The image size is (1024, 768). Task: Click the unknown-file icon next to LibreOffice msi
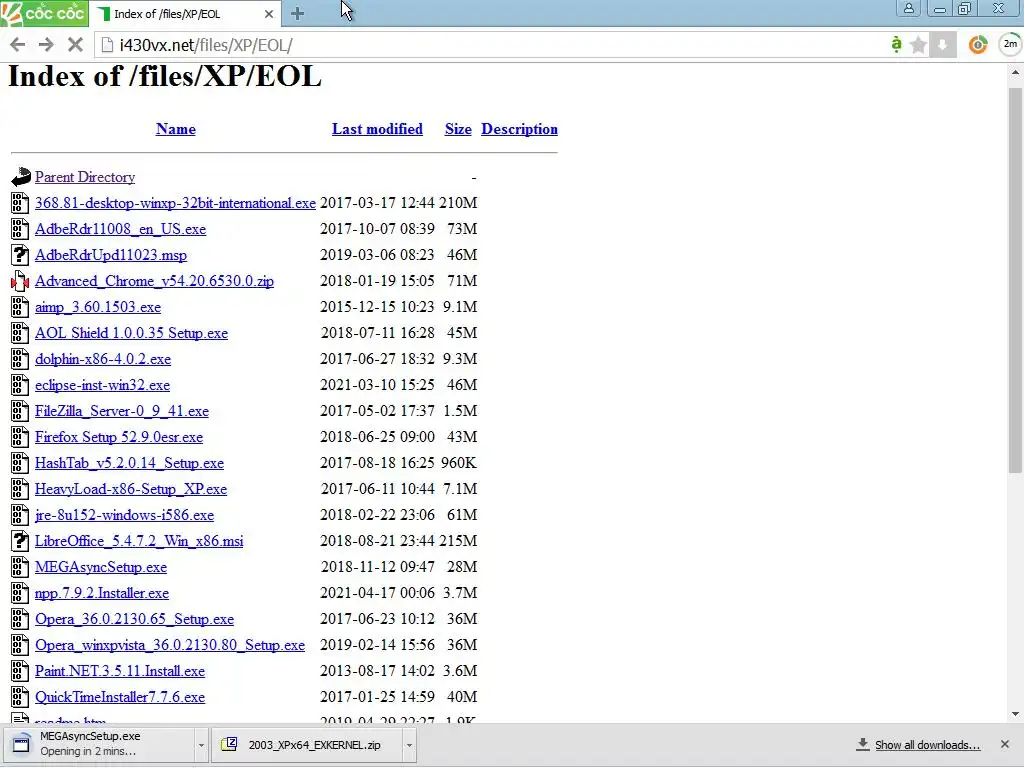tap(20, 541)
